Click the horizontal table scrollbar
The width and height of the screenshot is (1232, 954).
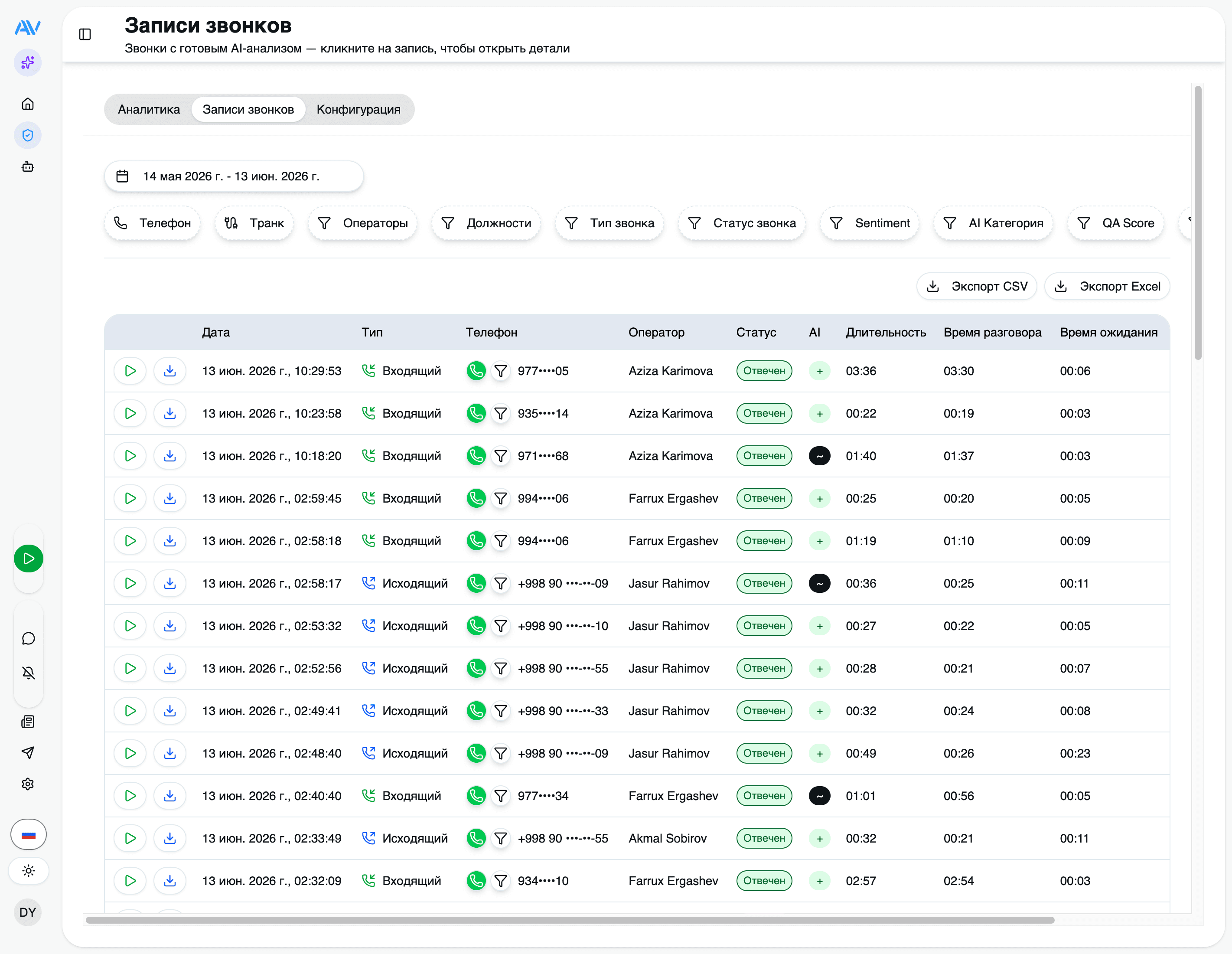(570, 920)
